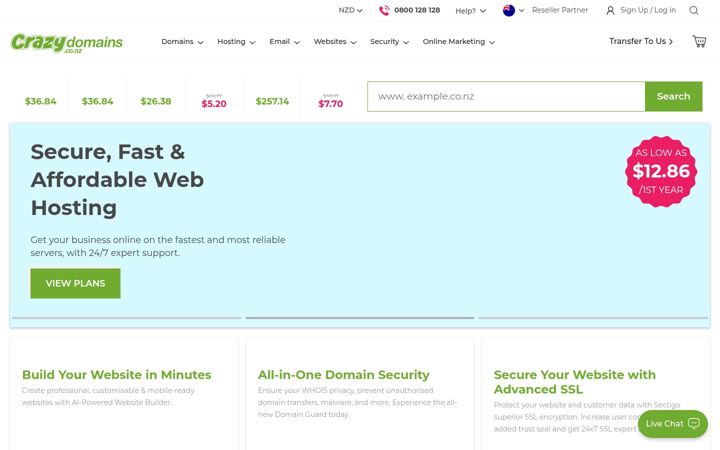Viewport: 720px width, 450px height.
Task: Select the middle carousel slide indicator bar
Action: tap(360, 317)
